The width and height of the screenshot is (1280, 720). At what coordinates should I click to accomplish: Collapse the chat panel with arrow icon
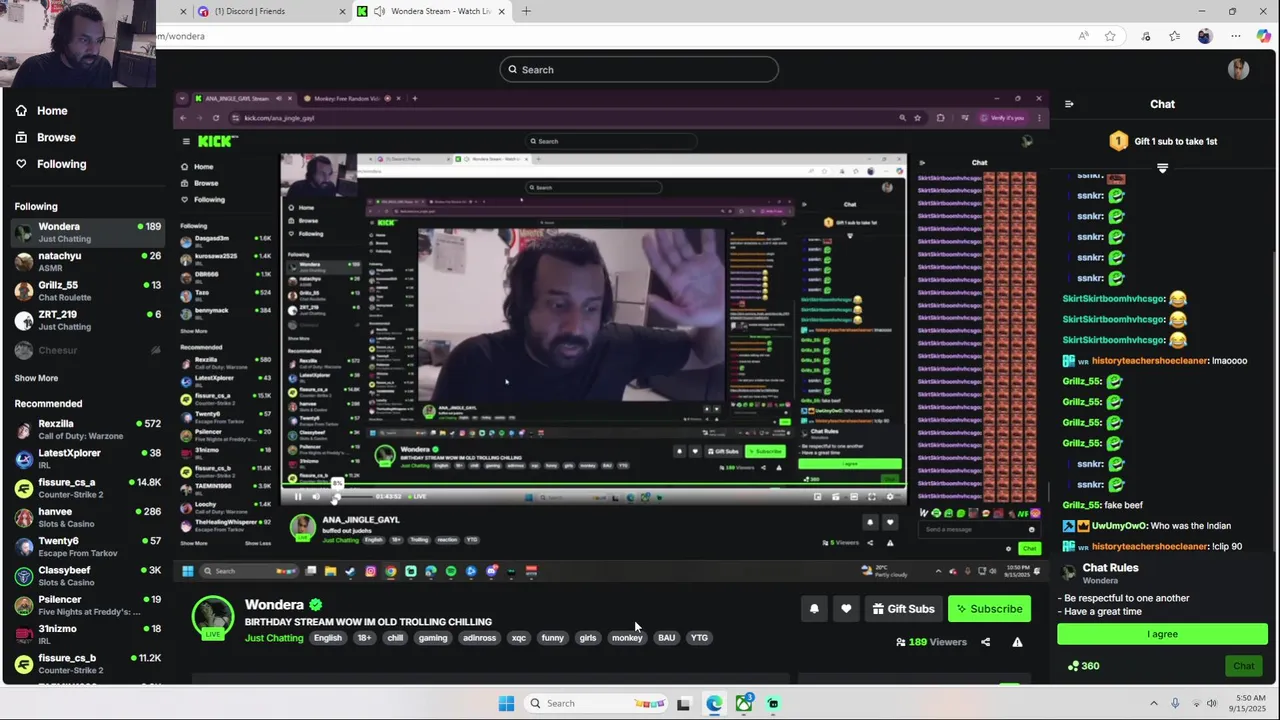(1069, 104)
